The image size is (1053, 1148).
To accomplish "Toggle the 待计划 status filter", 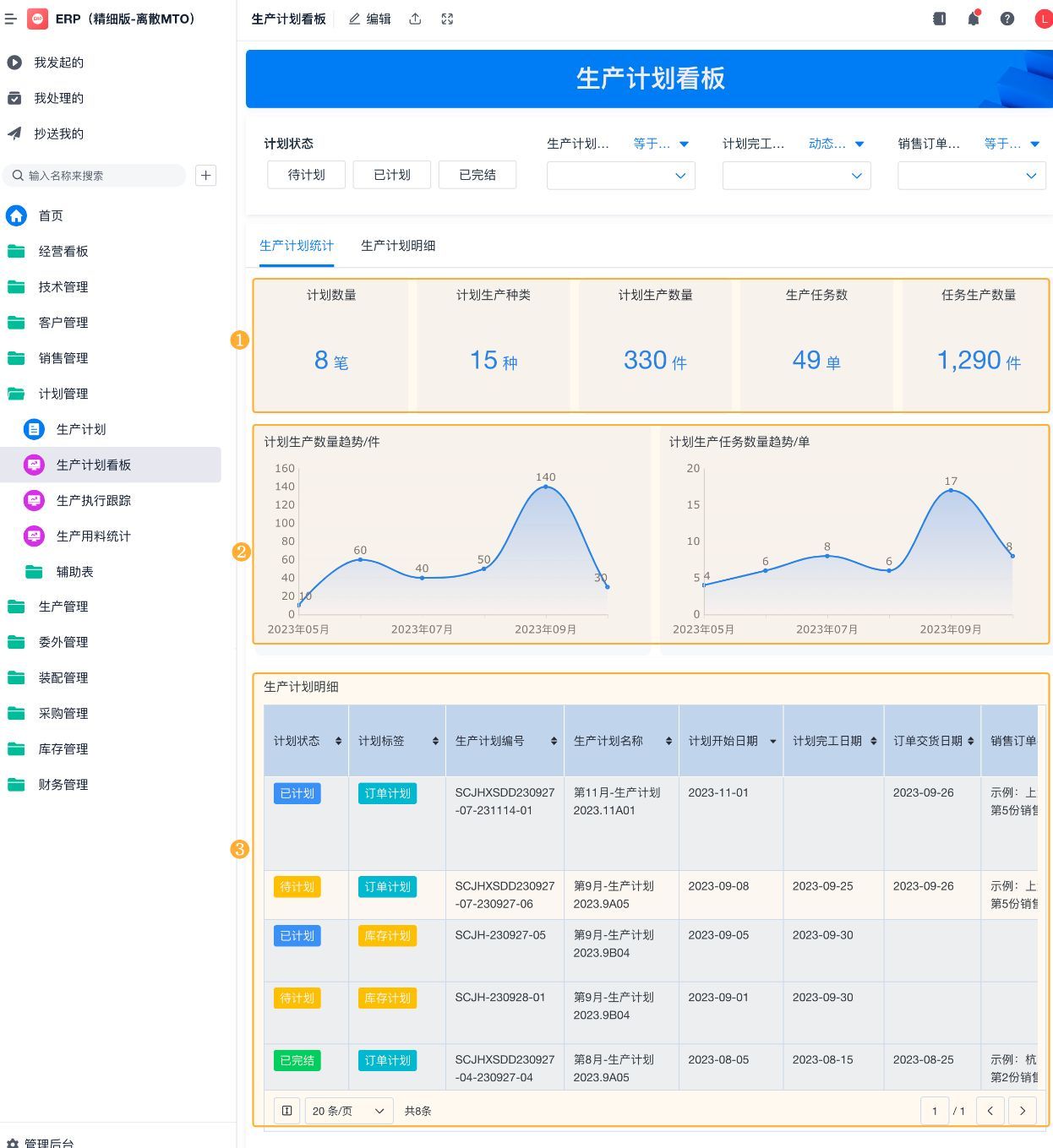I will (307, 175).
